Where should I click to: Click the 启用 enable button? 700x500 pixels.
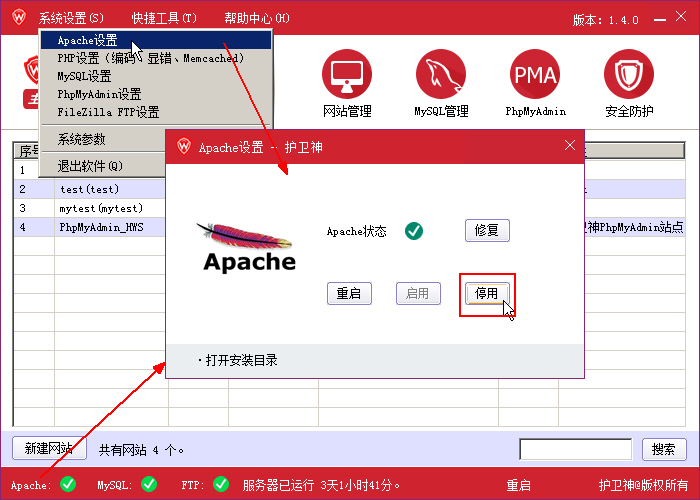click(x=418, y=293)
